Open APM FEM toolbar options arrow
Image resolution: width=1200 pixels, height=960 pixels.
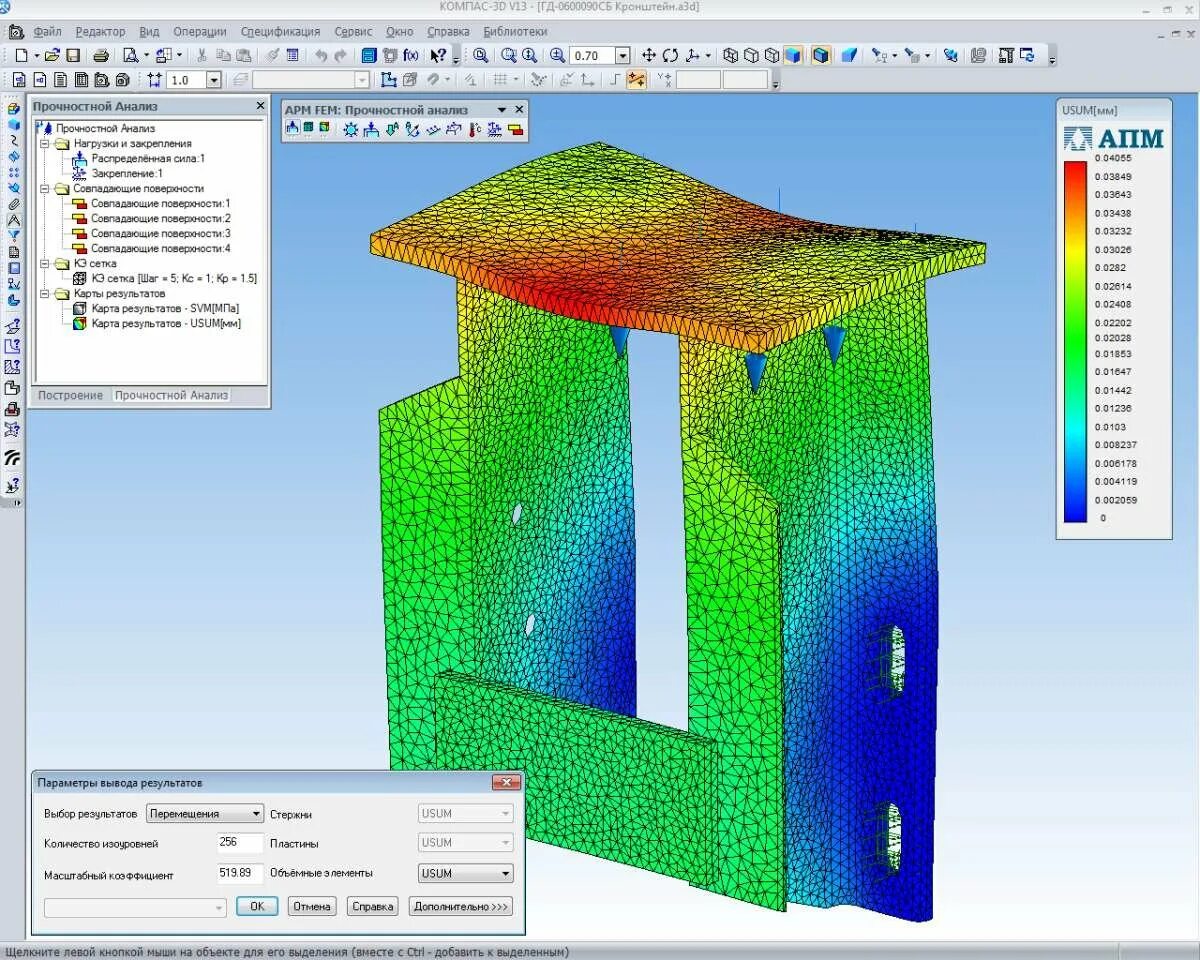coord(502,109)
